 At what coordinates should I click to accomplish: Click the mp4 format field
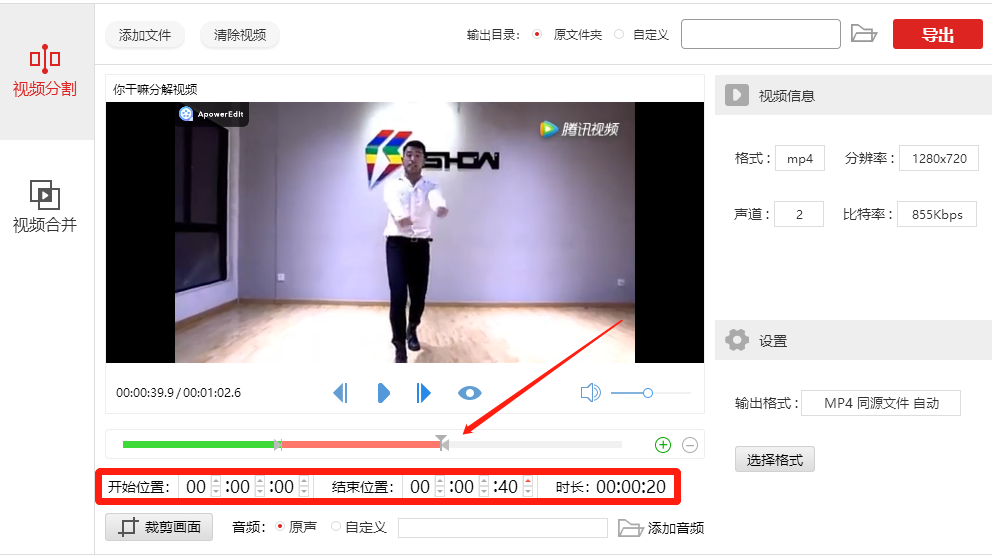tap(800, 158)
